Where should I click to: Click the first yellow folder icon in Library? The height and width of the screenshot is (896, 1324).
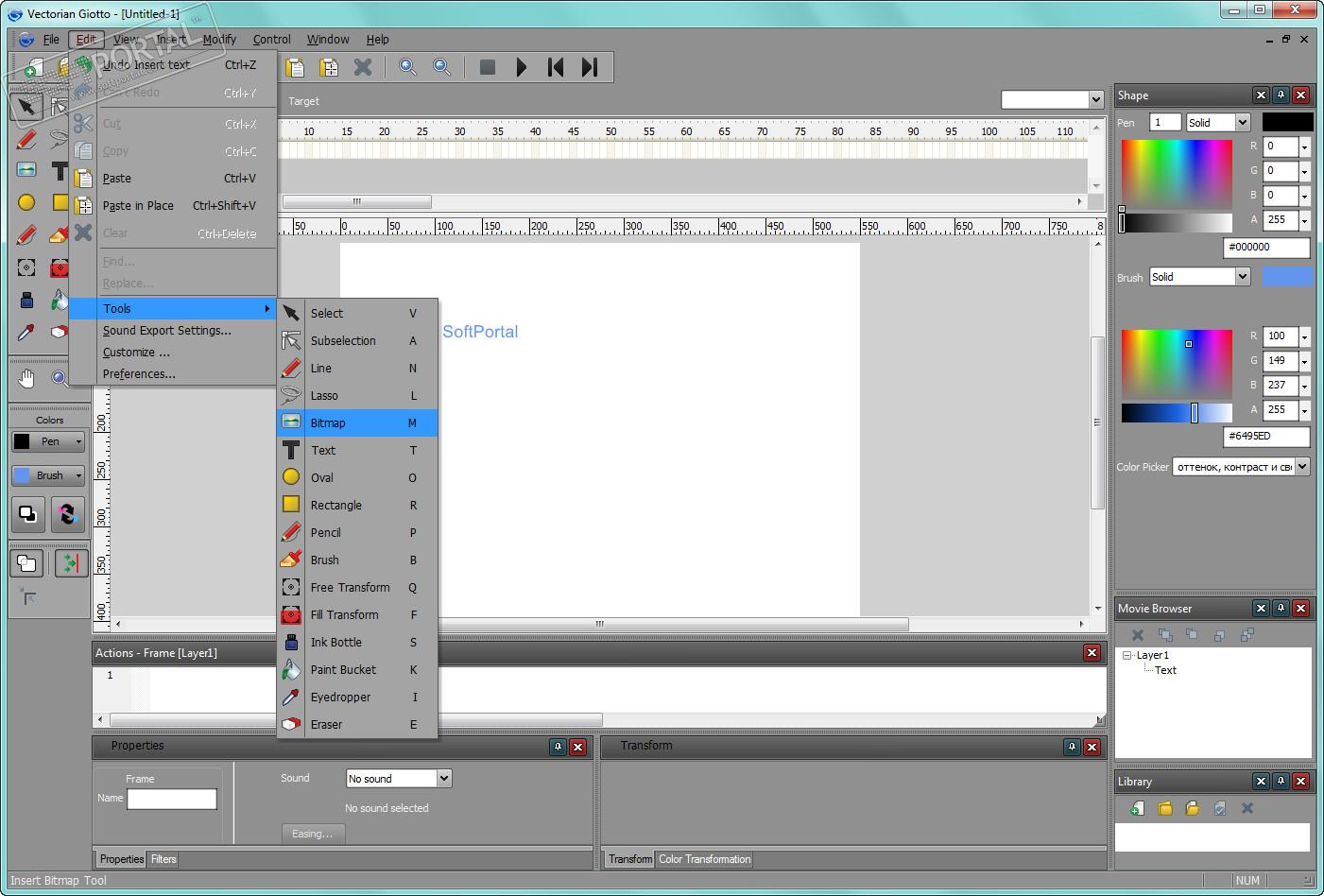[x=1165, y=808]
